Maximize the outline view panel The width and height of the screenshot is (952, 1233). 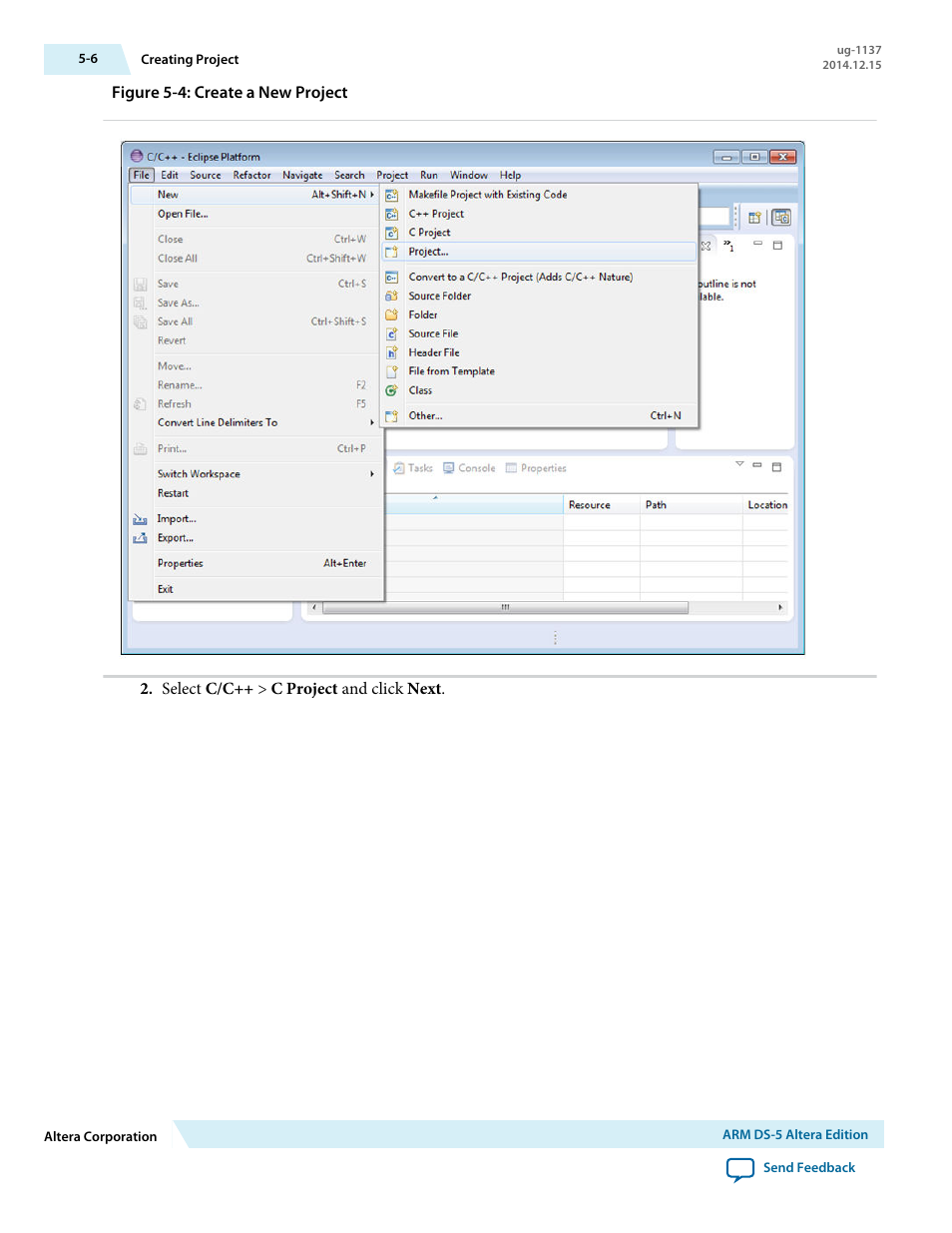point(777,245)
